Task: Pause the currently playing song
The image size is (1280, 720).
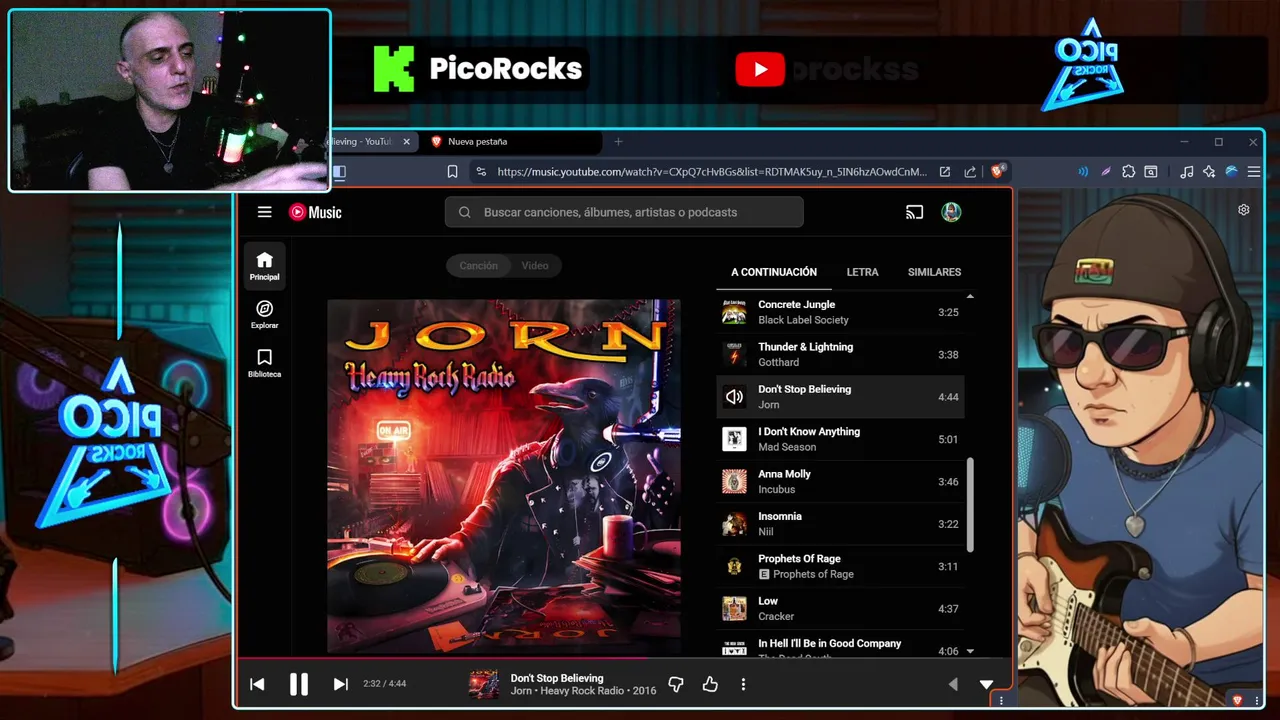Action: (298, 684)
